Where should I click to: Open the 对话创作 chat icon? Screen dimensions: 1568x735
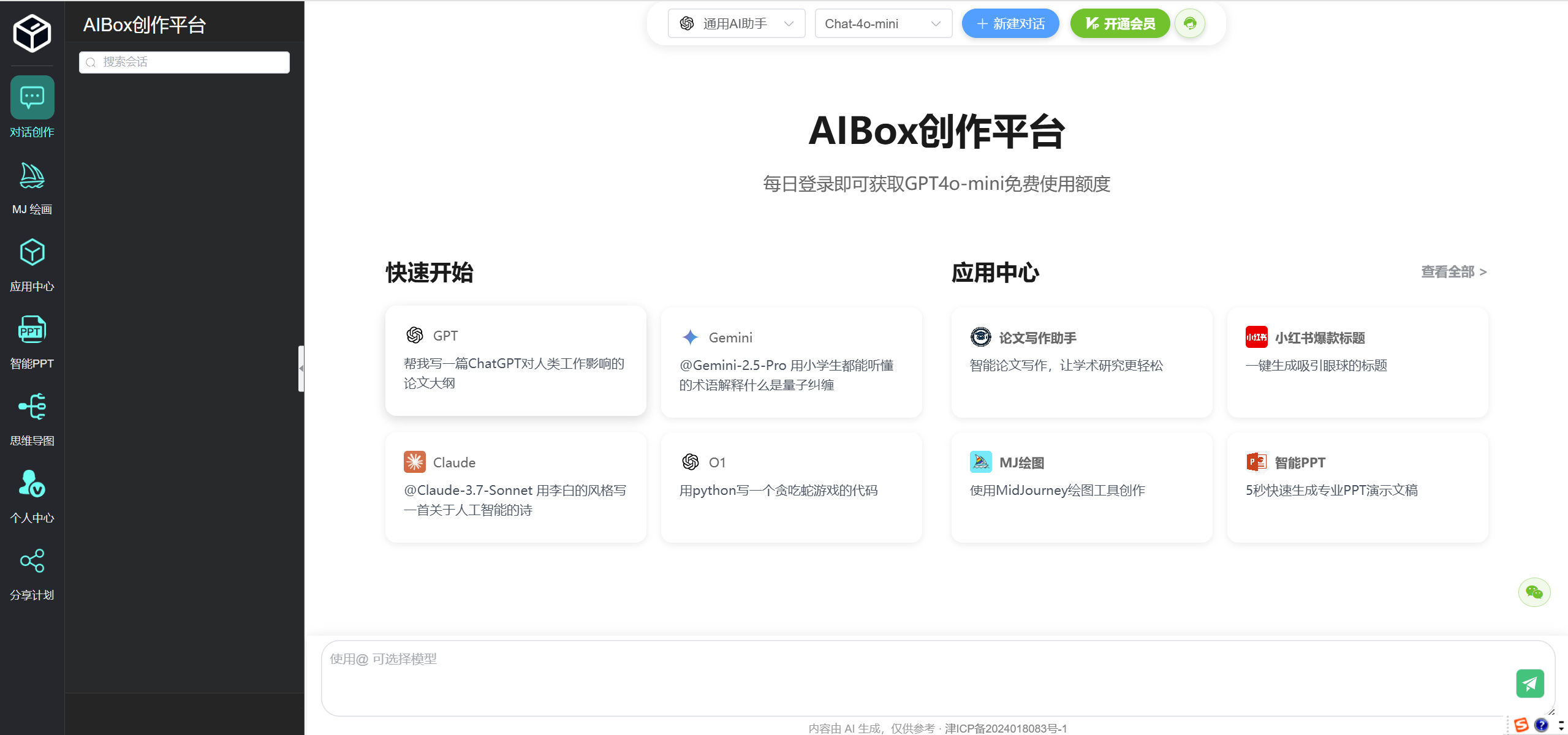tap(32, 97)
